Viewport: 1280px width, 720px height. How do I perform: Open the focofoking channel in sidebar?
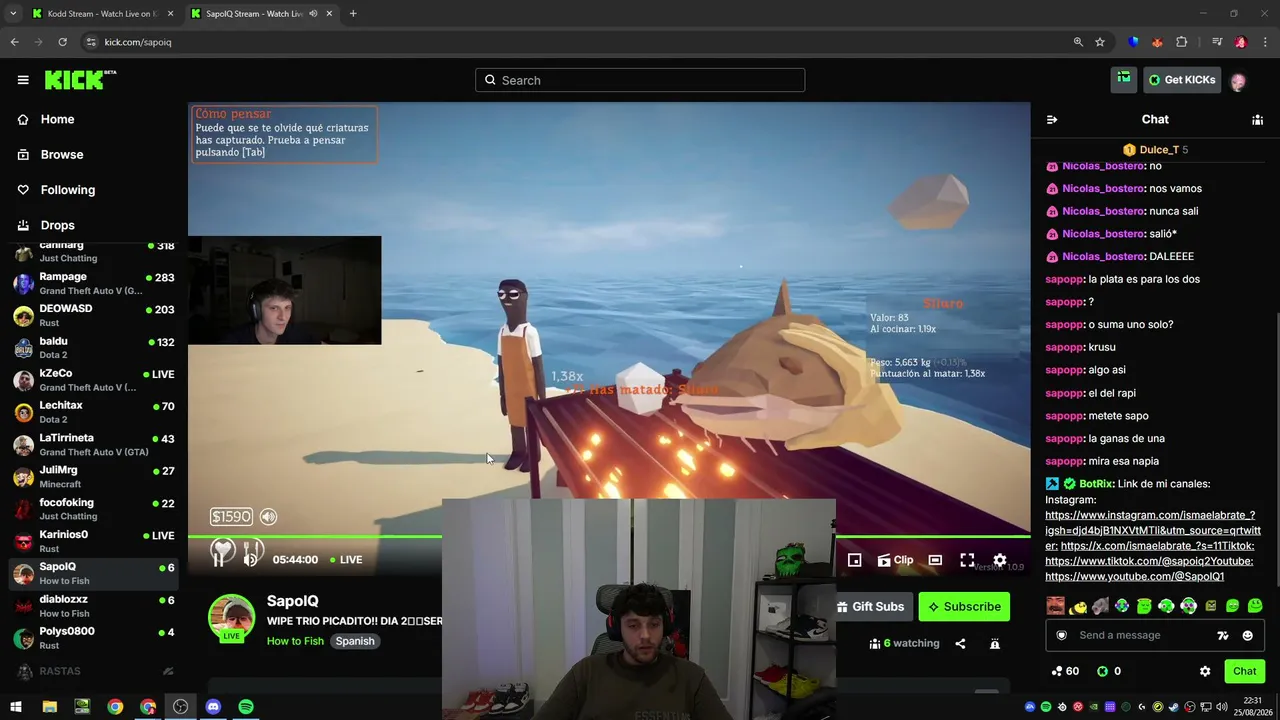click(93, 509)
